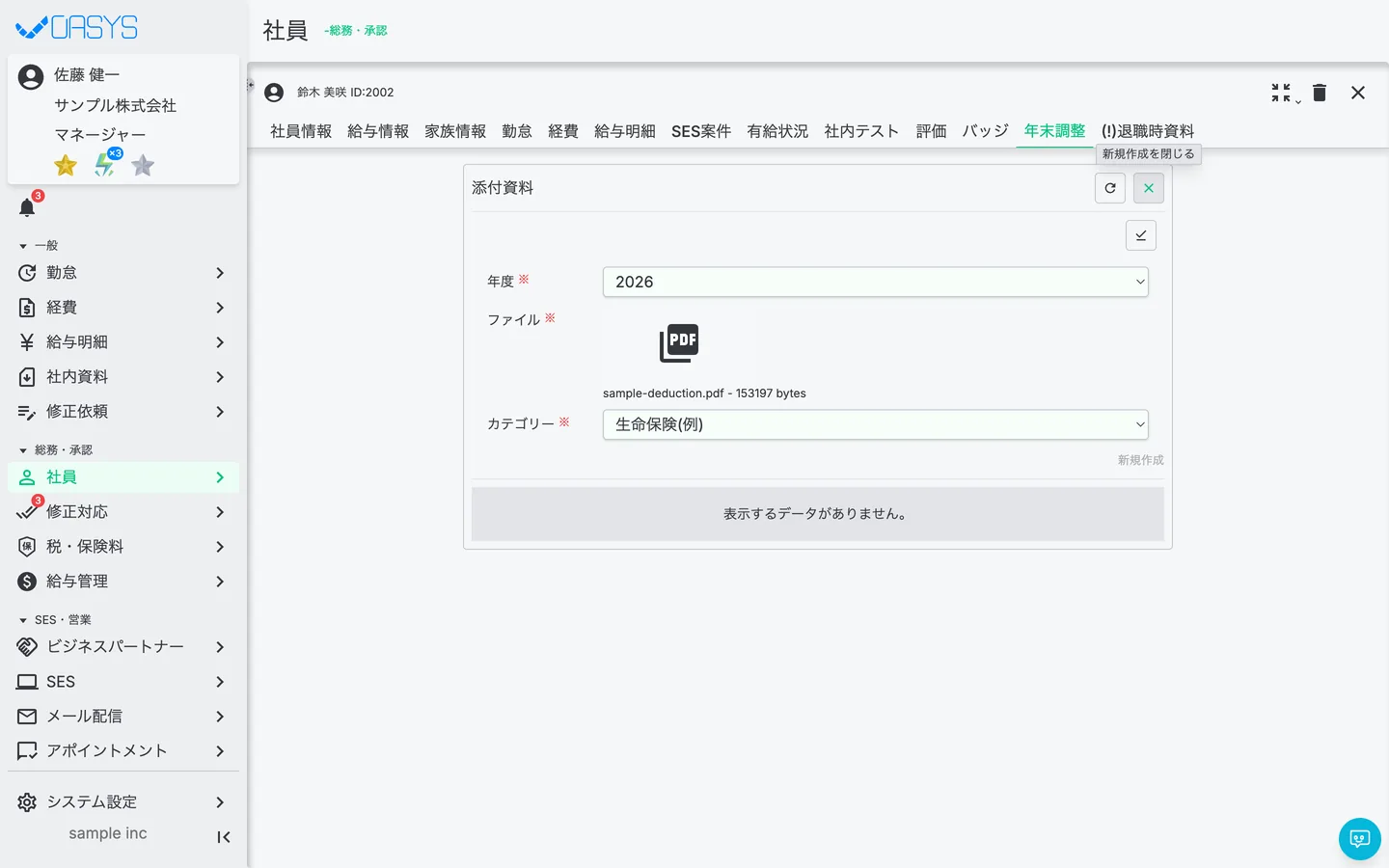Expand the 経費 sidebar menu

pos(123,308)
